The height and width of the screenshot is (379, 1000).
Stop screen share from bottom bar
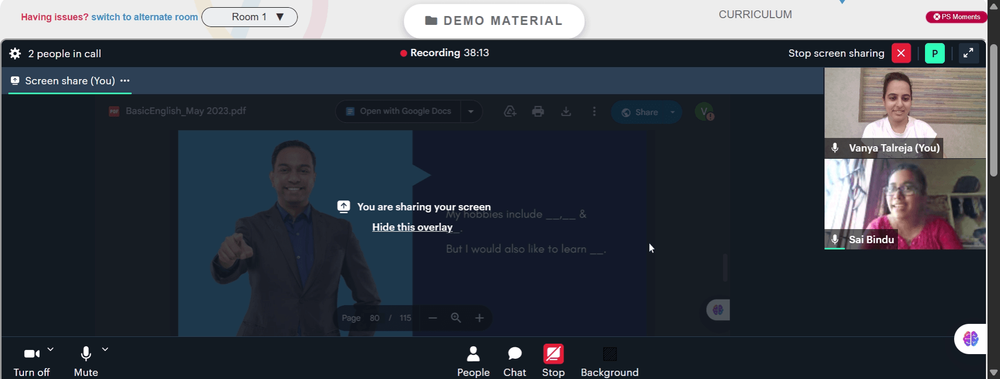tap(553, 362)
